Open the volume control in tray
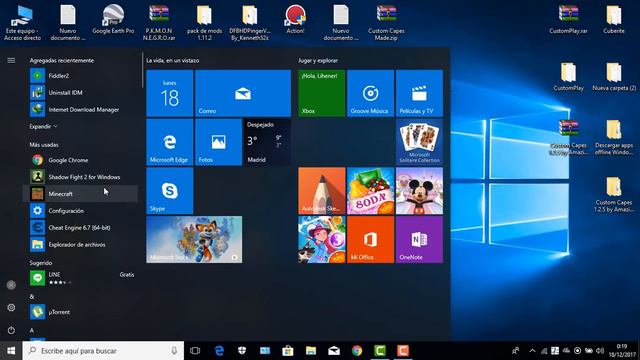 pyautogui.click(x=600, y=351)
